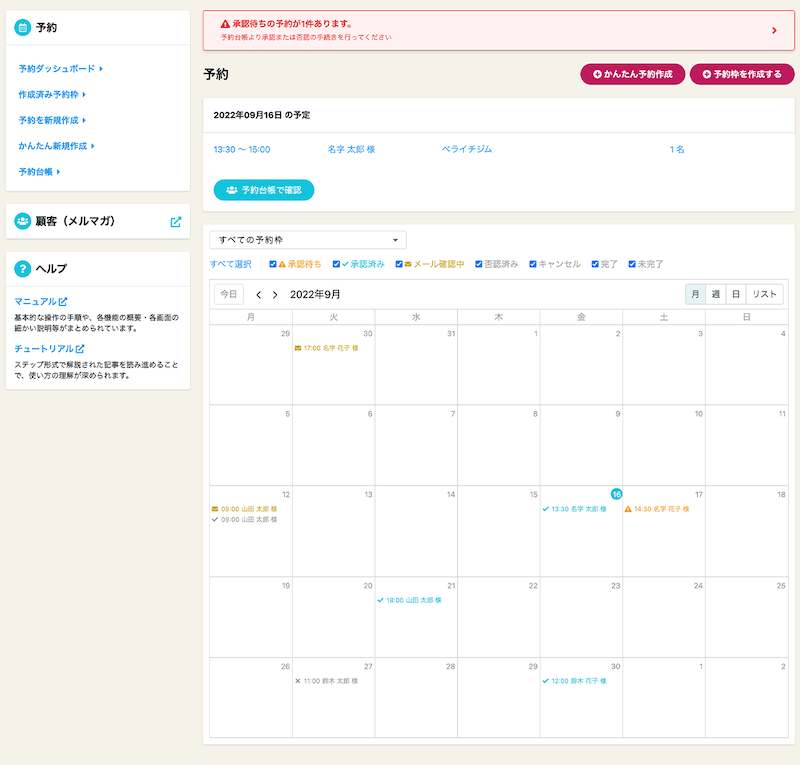Image resolution: width=800 pixels, height=765 pixels.
Task: Disable the メール確認中 filter checkbox
Action: 399,264
